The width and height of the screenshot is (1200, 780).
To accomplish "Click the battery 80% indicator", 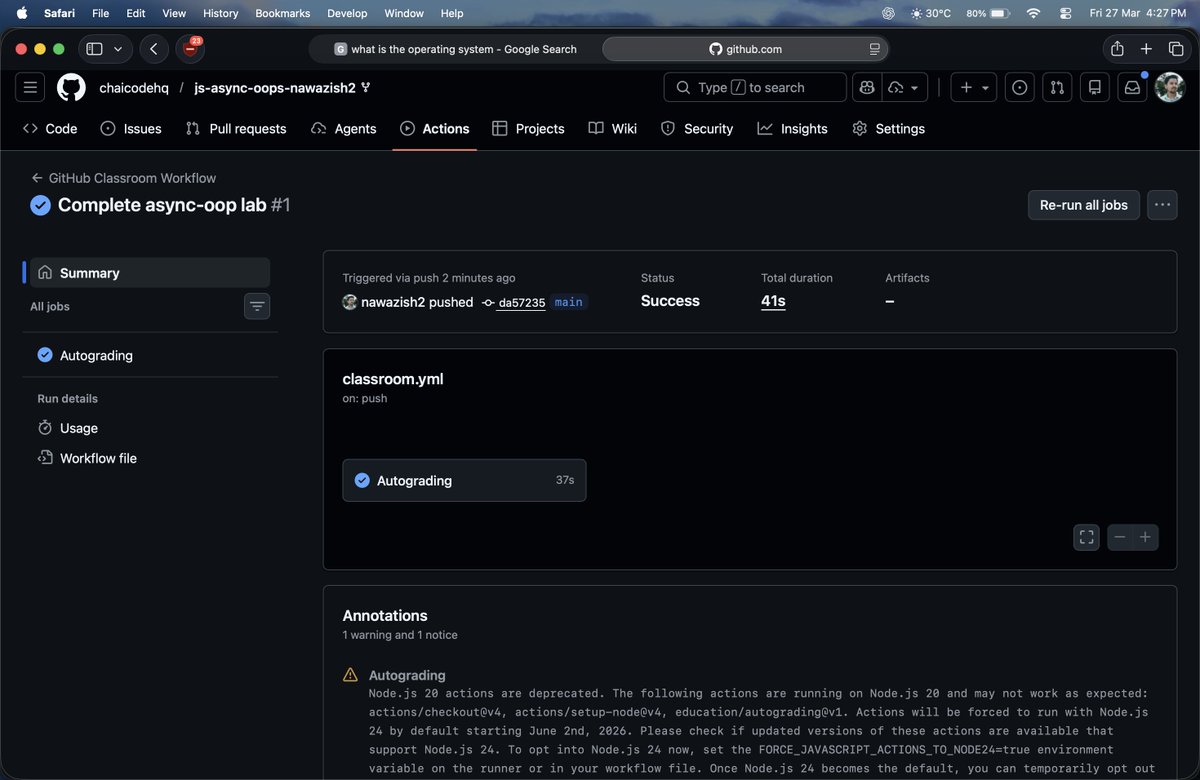I will click(989, 13).
